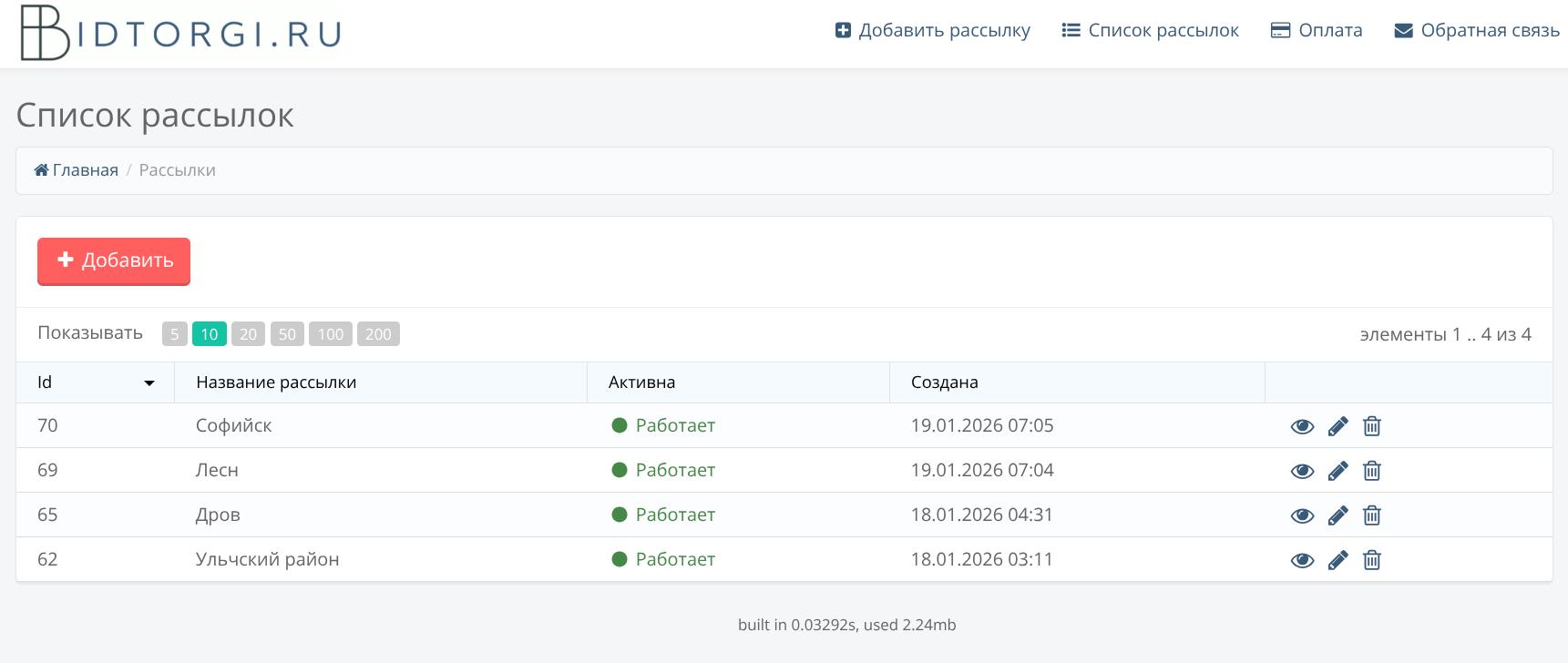Image resolution: width=1568 pixels, height=663 pixels.
Task: Edit the Дров mailing using pencil icon
Action: [1337, 515]
